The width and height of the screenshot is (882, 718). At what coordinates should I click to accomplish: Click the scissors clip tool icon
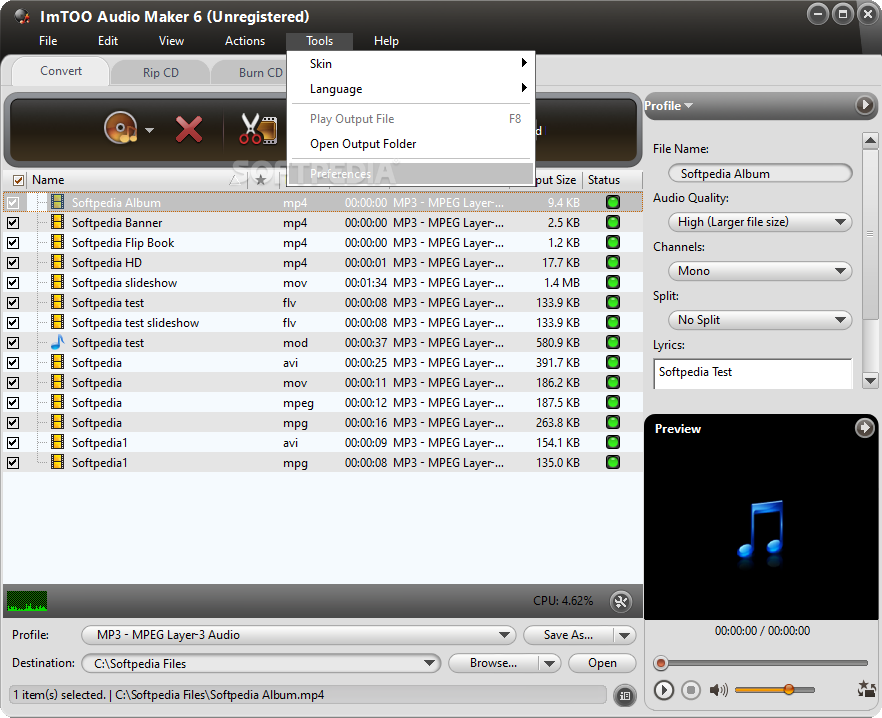[x=258, y=129]
